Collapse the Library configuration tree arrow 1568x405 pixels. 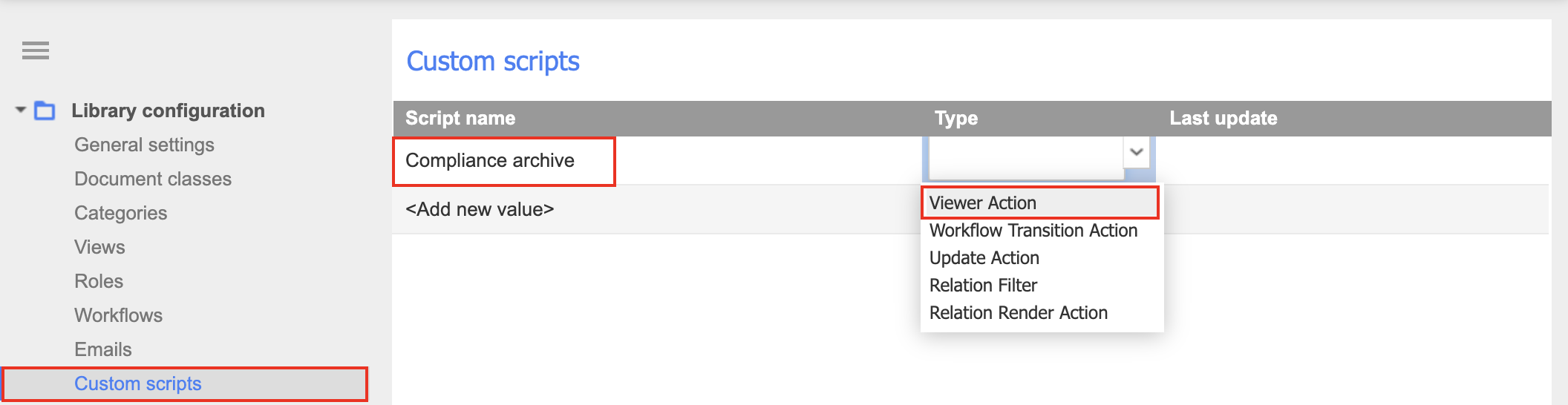point(21,111)
